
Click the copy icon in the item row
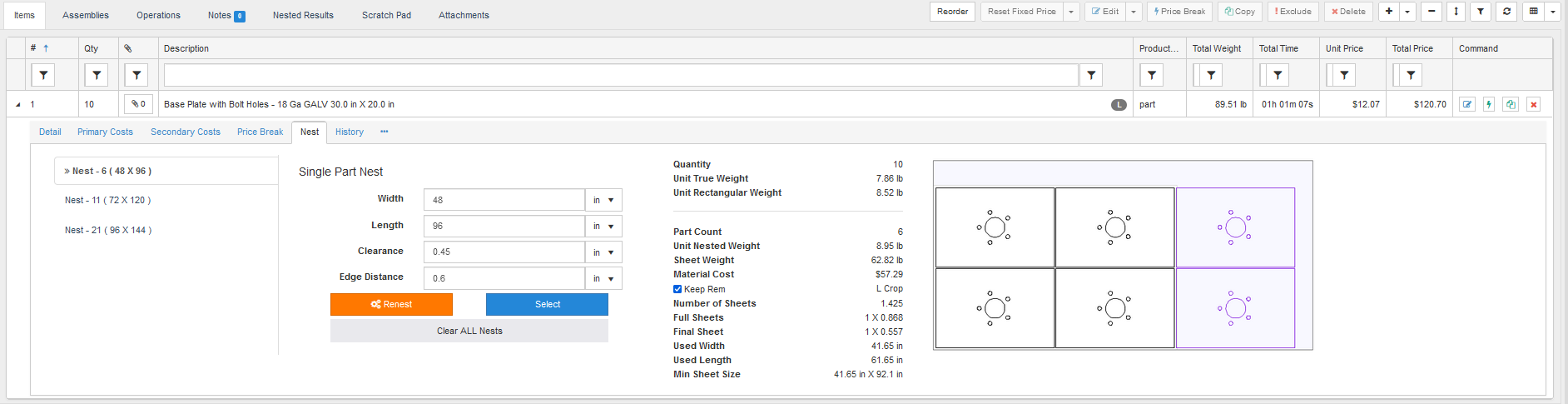coord(1511,104)
